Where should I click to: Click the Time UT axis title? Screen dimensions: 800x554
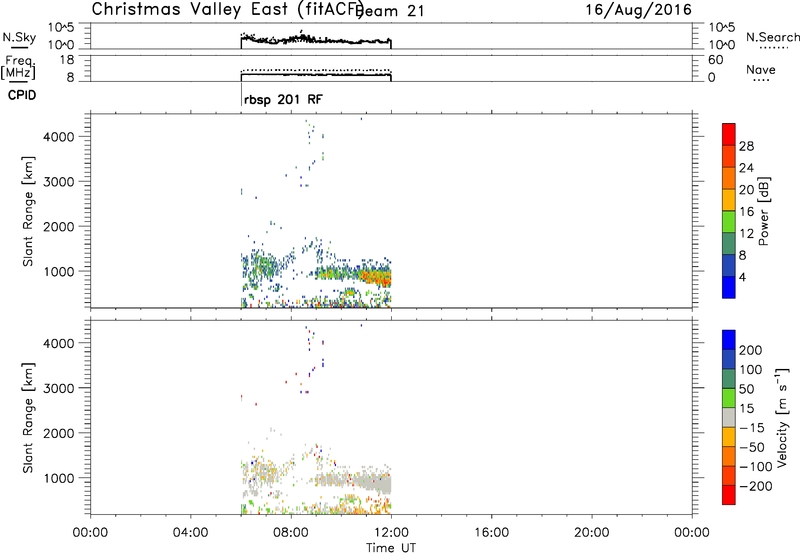(391, 548)
